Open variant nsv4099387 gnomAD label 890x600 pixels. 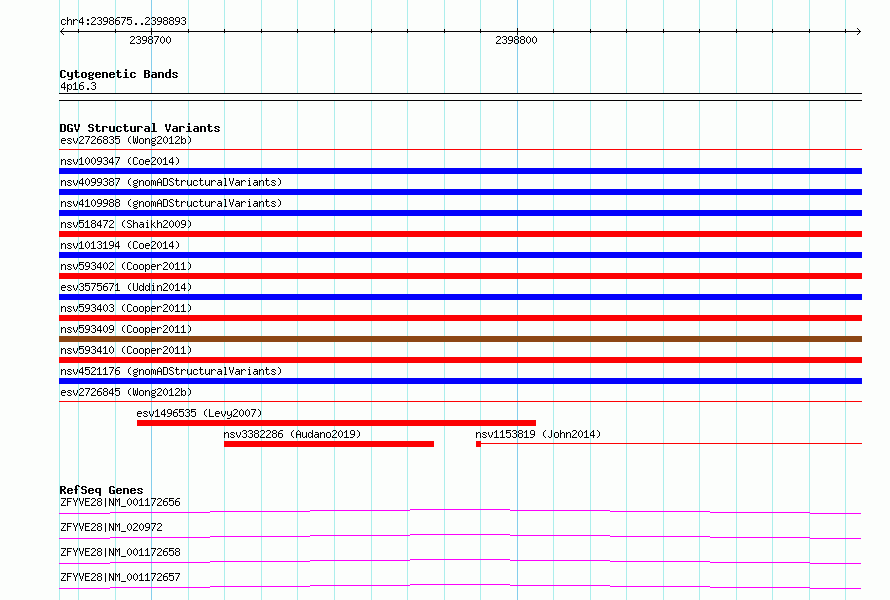pos(171,182)
